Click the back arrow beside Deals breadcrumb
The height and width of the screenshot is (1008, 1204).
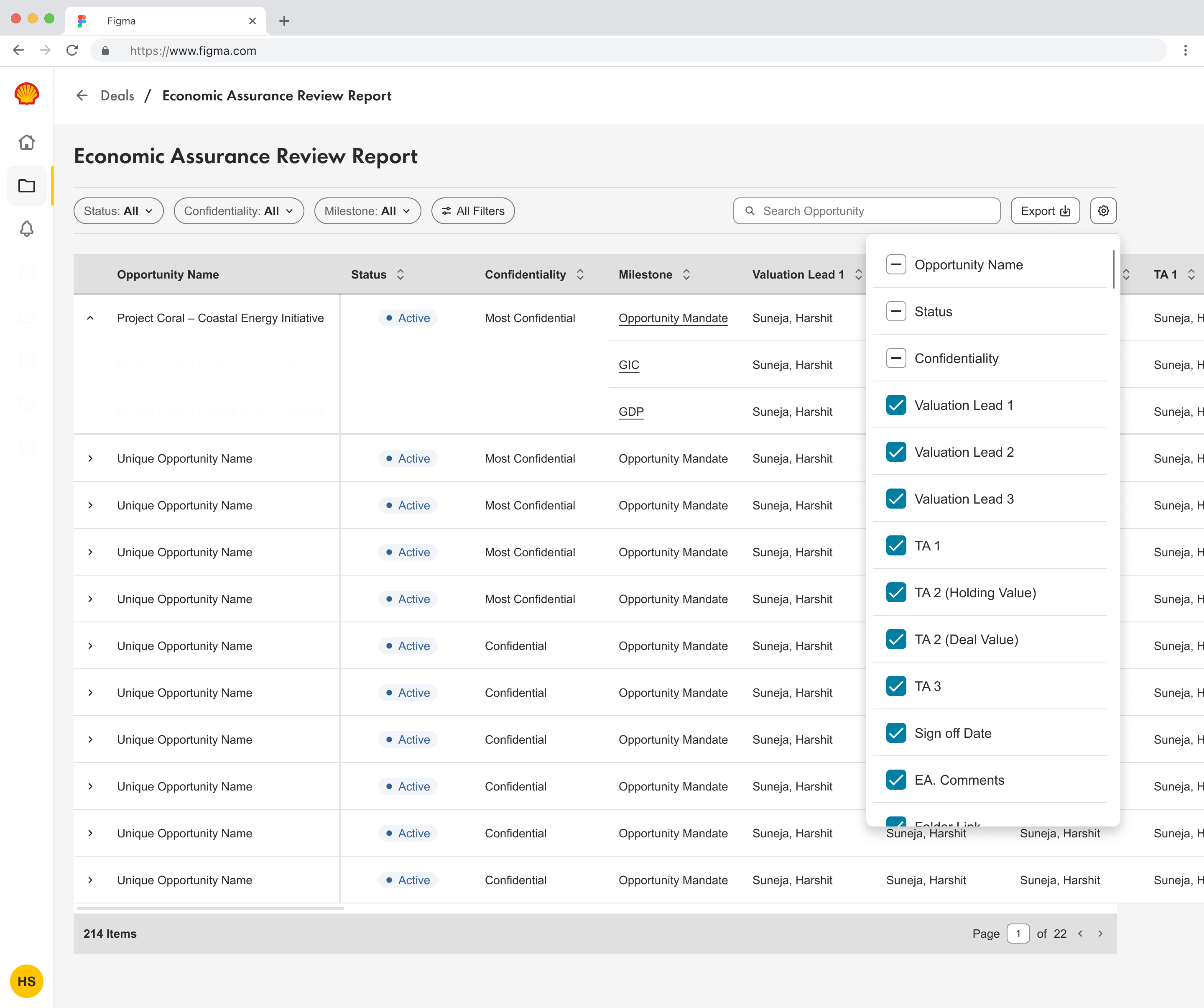pyautogui.click(x=82, y=96)
